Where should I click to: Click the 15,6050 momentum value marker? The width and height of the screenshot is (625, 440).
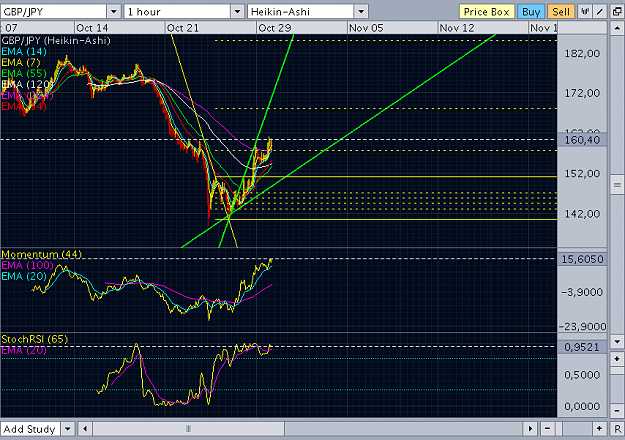click(x=582, y=259)
